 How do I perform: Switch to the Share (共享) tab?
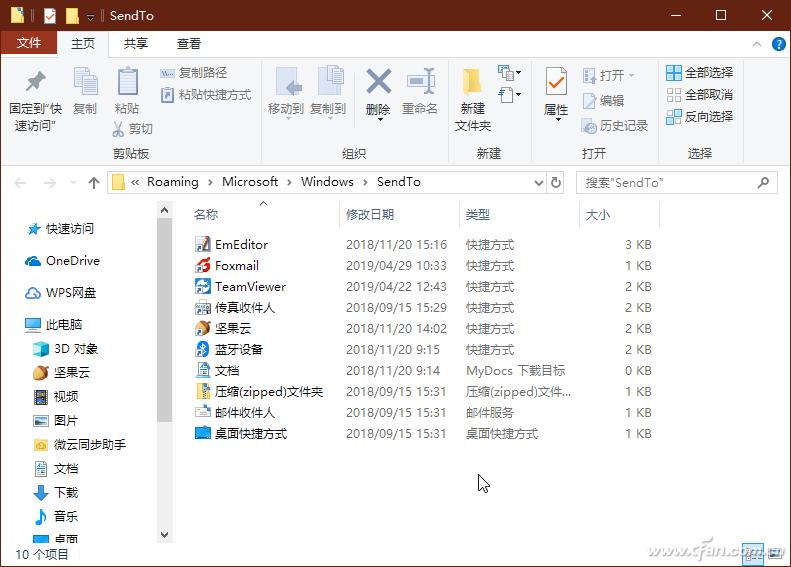pos(135,43)
